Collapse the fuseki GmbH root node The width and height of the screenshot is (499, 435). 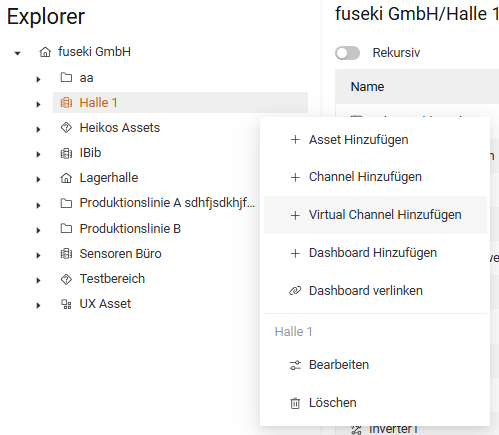point(18,53)
